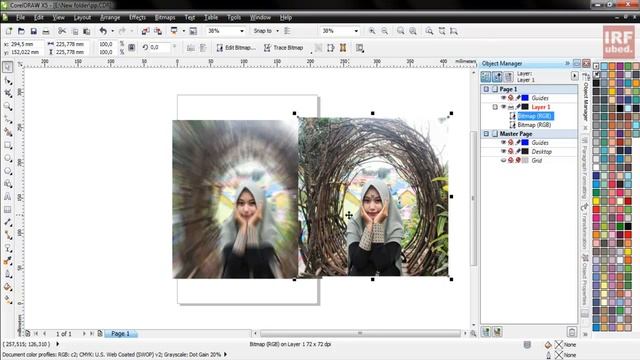This screenshot has width=640, height=360.
Task: Open the Window menu
Action: click(260, 18)
